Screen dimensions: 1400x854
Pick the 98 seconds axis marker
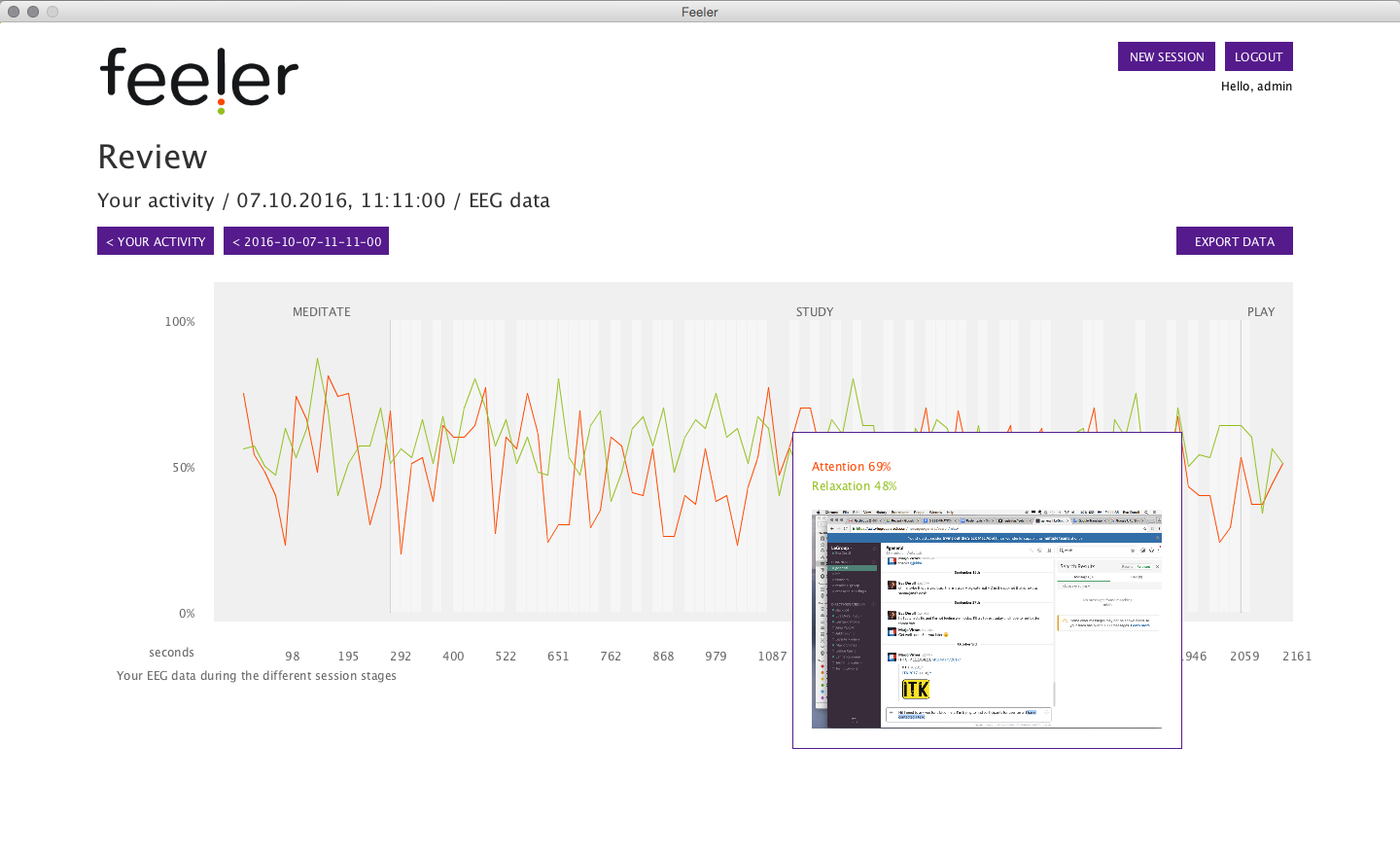coord(293,657)
